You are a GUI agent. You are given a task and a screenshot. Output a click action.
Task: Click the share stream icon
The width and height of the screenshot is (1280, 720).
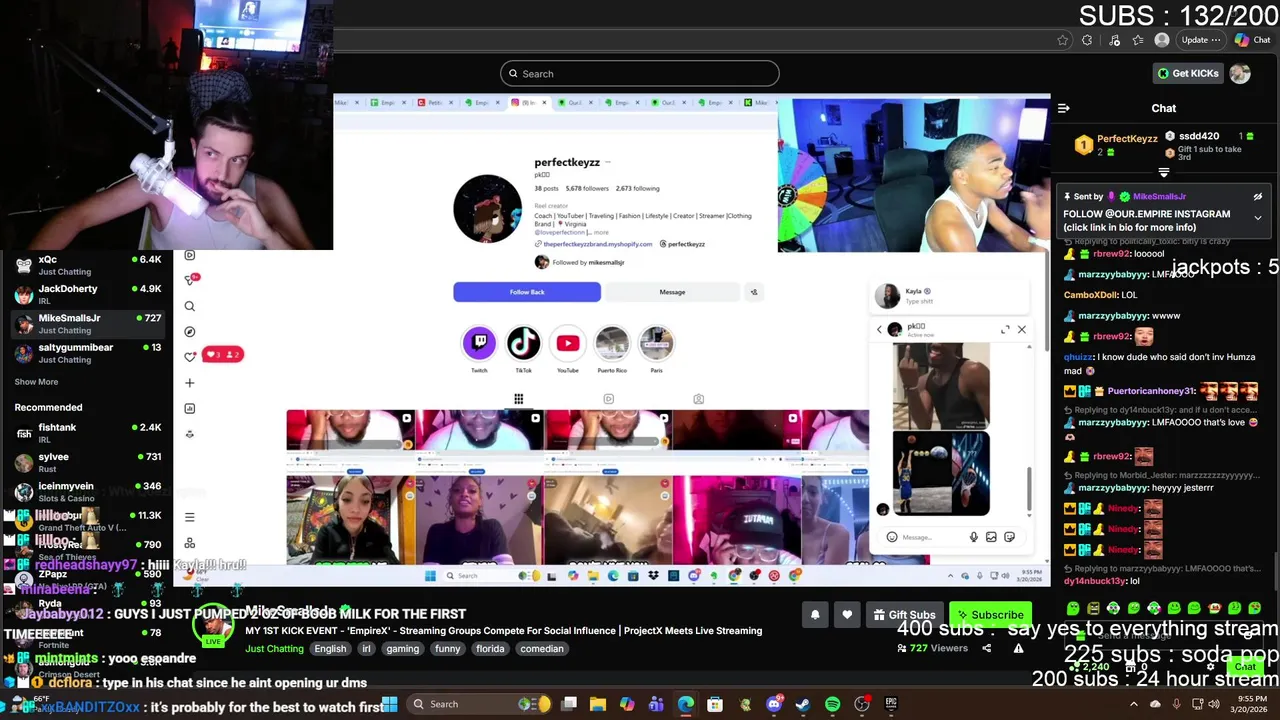point(986,648)
